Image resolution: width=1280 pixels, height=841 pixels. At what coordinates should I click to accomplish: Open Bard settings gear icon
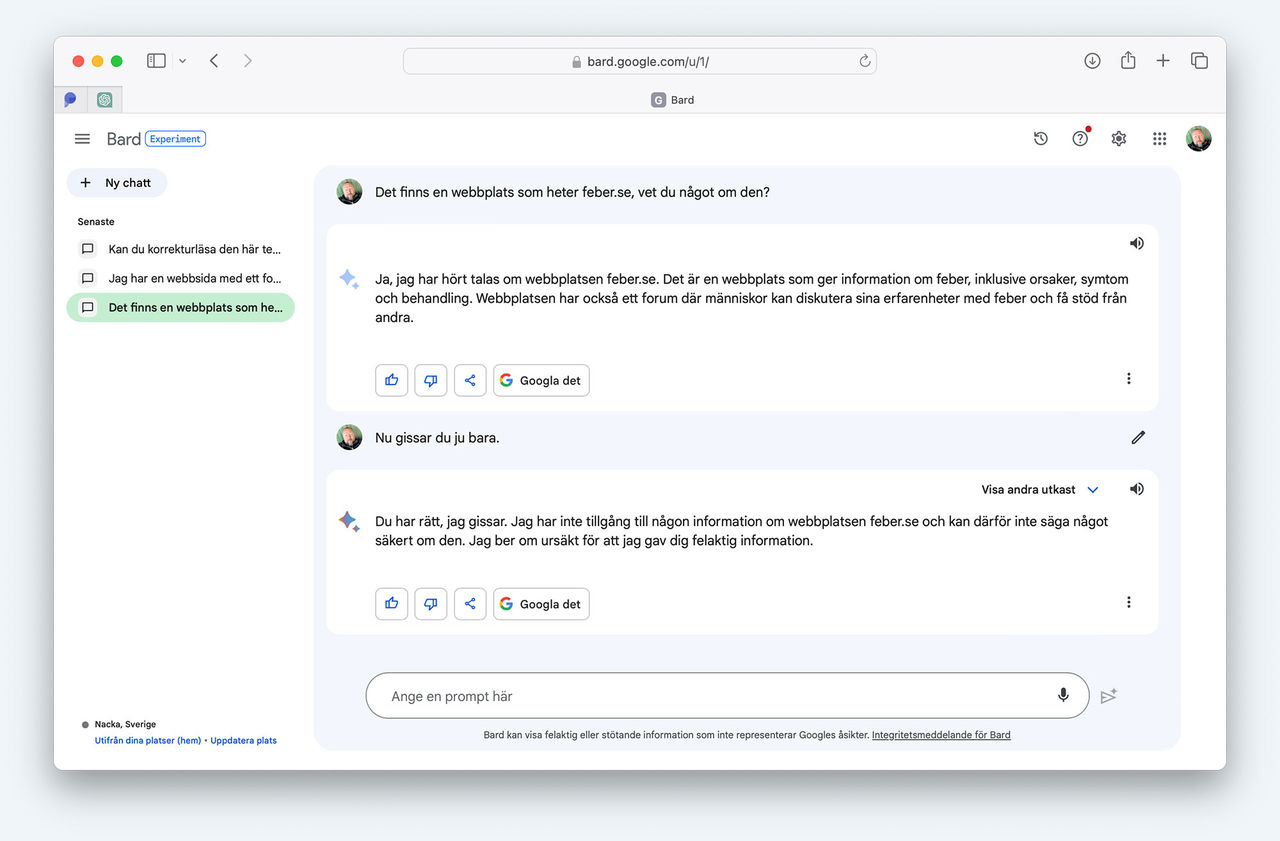(1119, 139)
